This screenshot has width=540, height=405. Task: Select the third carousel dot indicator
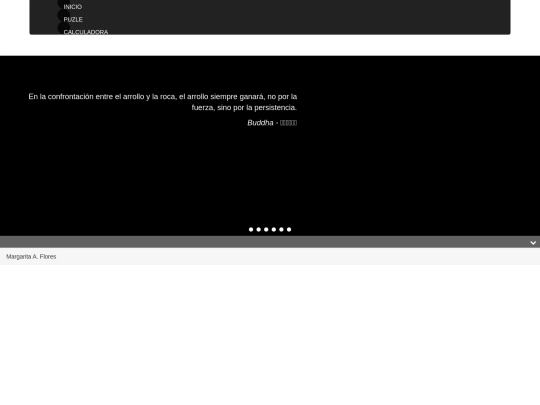(x=266, y=229)
